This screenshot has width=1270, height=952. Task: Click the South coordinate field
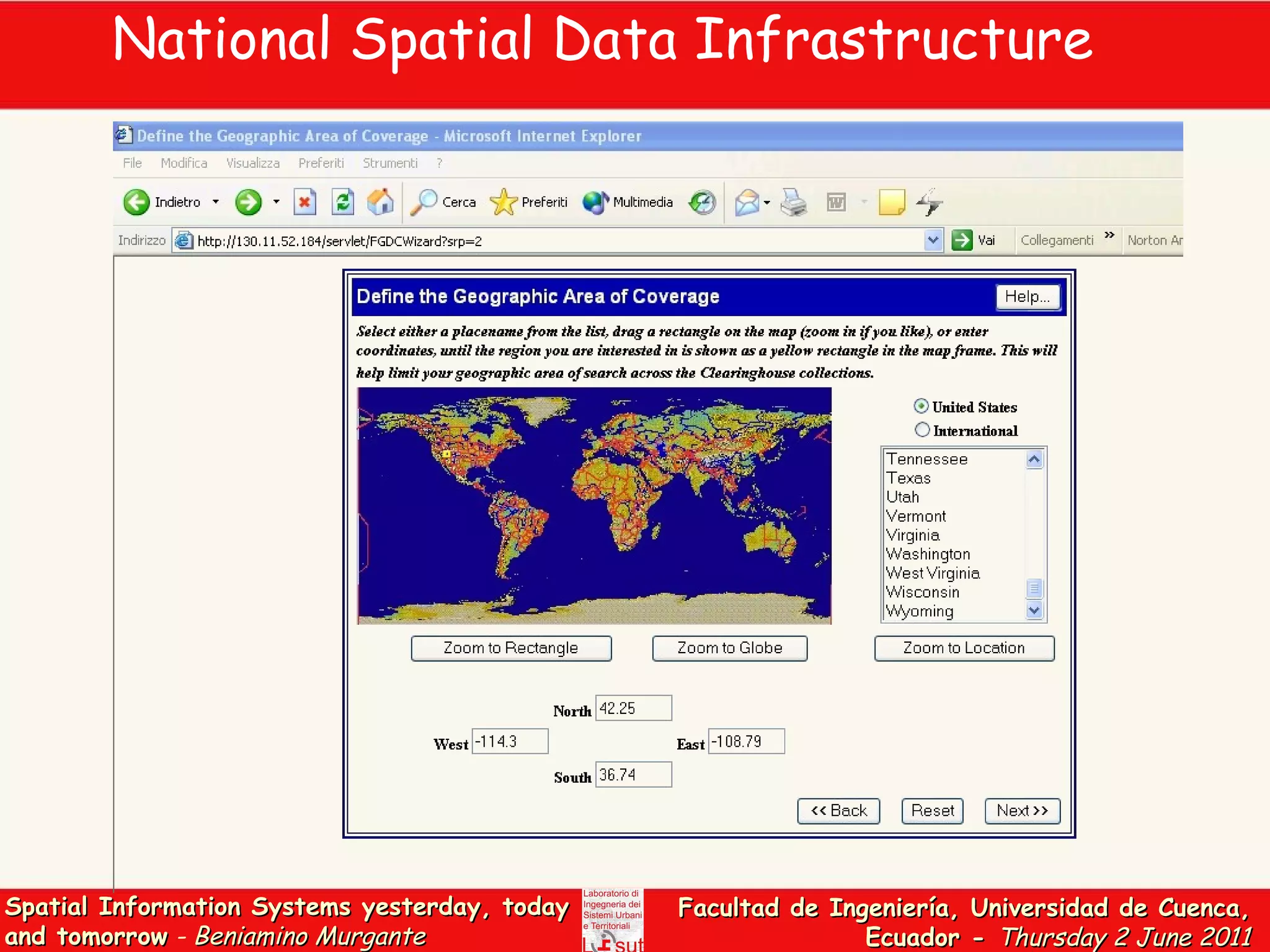click(633, 775)
